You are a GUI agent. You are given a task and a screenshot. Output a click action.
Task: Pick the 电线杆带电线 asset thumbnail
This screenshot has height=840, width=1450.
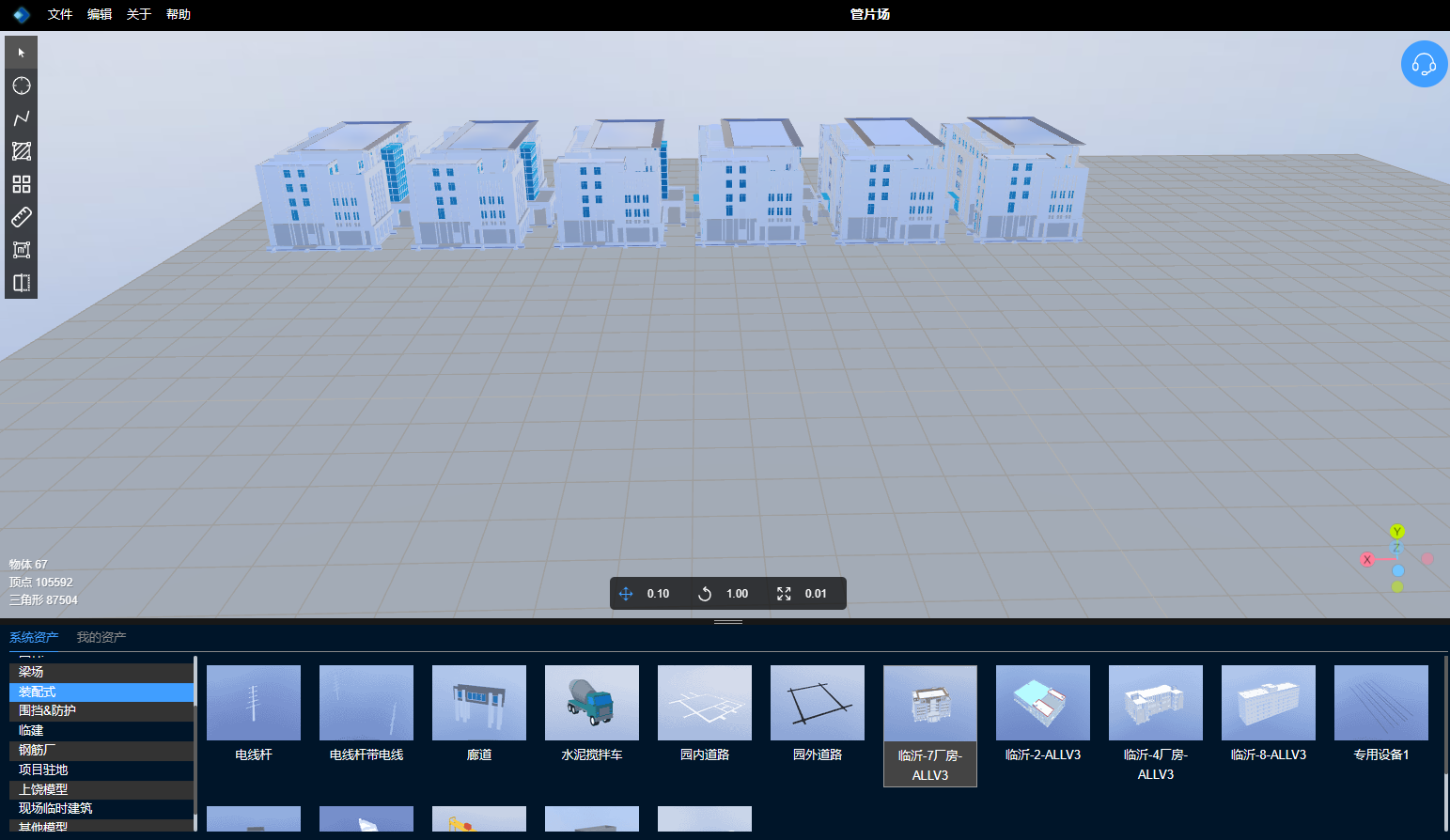point(366,703)
